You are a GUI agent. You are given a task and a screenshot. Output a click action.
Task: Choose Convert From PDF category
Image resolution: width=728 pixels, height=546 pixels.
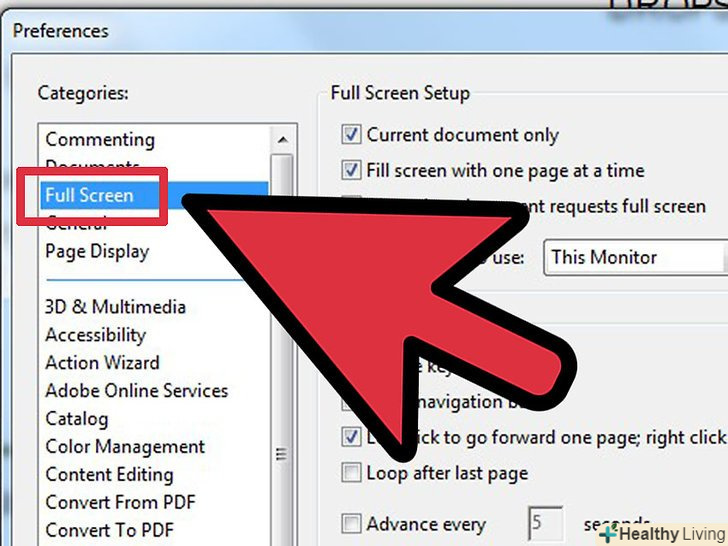pyautogui.click(x=121, y=502)
